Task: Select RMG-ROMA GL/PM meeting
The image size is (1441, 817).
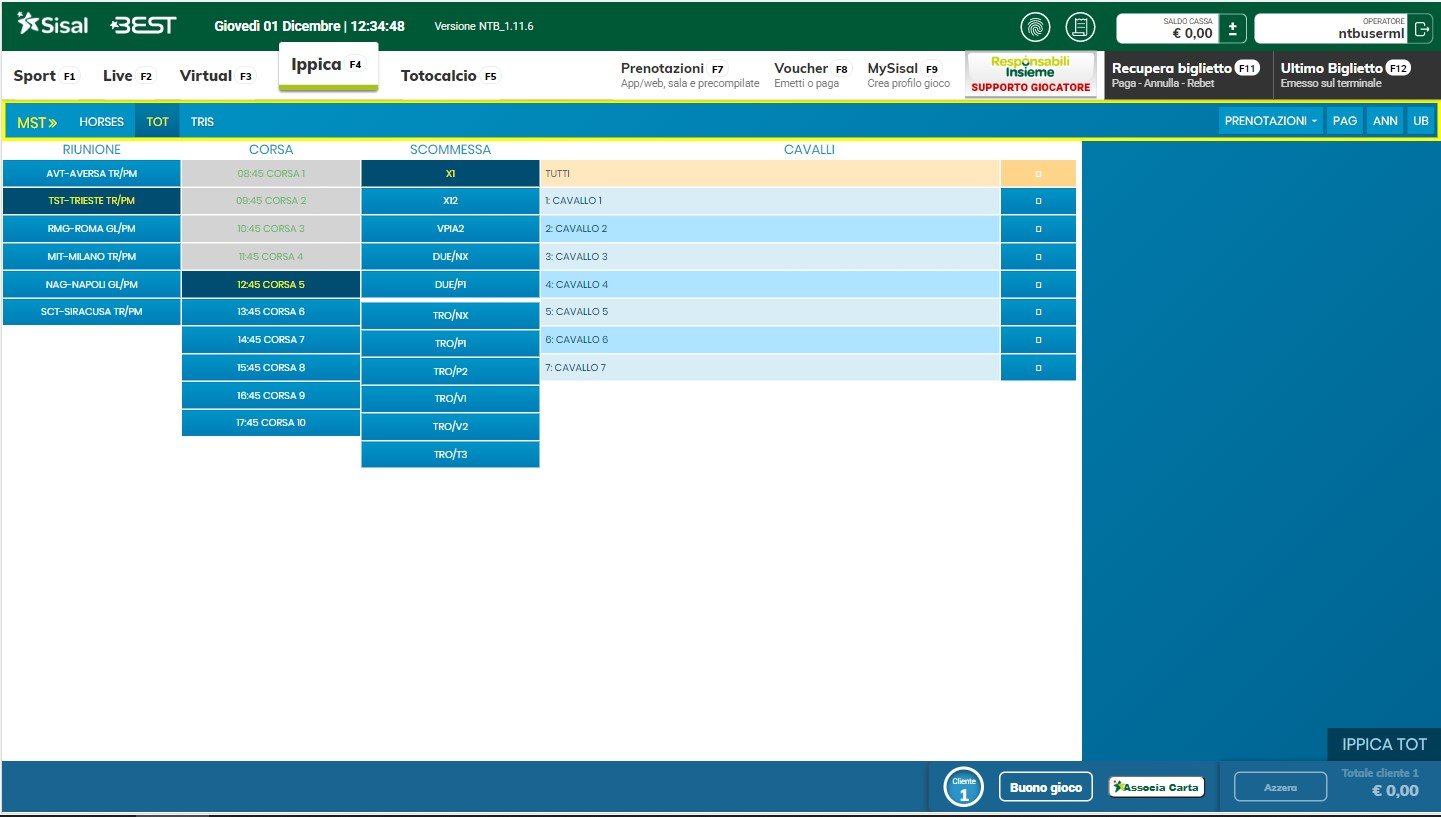Action: (91, 229)
